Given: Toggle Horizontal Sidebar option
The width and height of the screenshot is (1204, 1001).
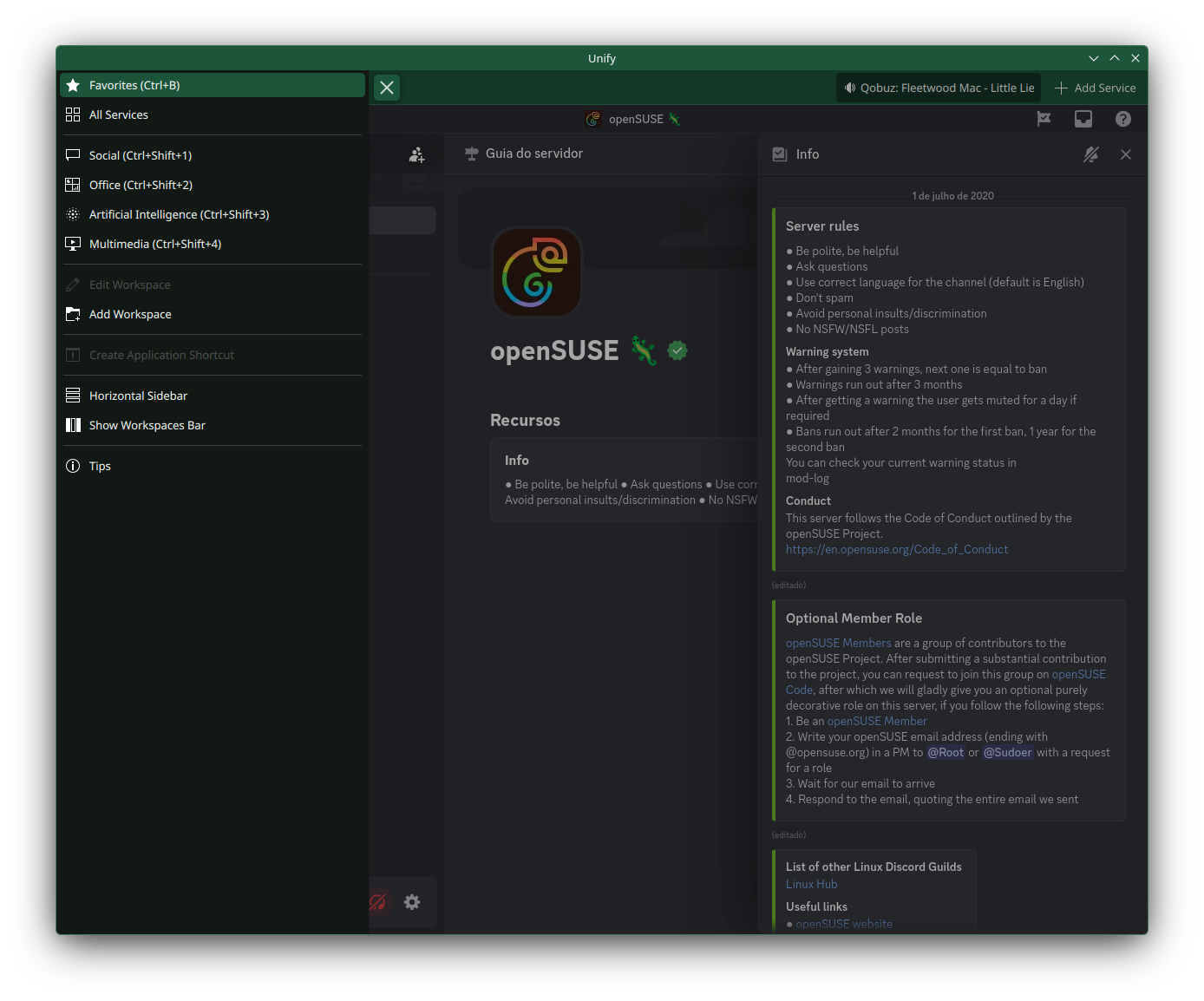Looking at the screenshot, I should pos(213,396).
